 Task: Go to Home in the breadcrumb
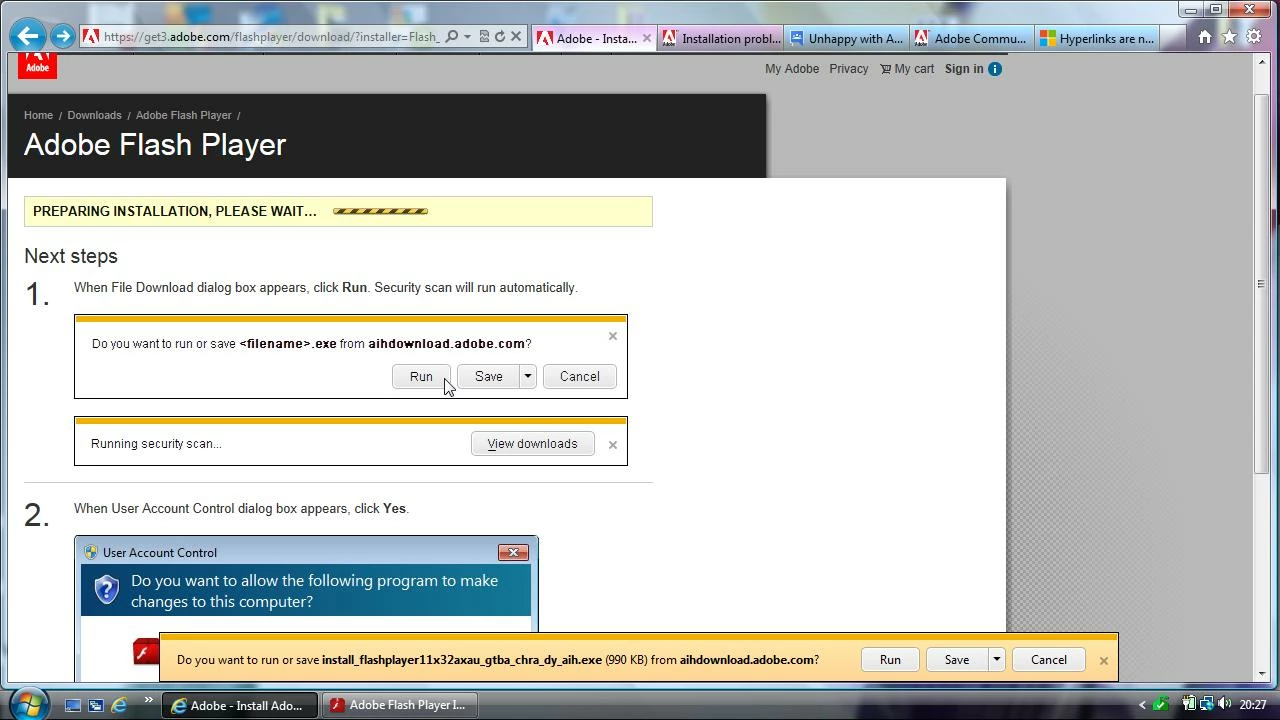coord(38,115)
